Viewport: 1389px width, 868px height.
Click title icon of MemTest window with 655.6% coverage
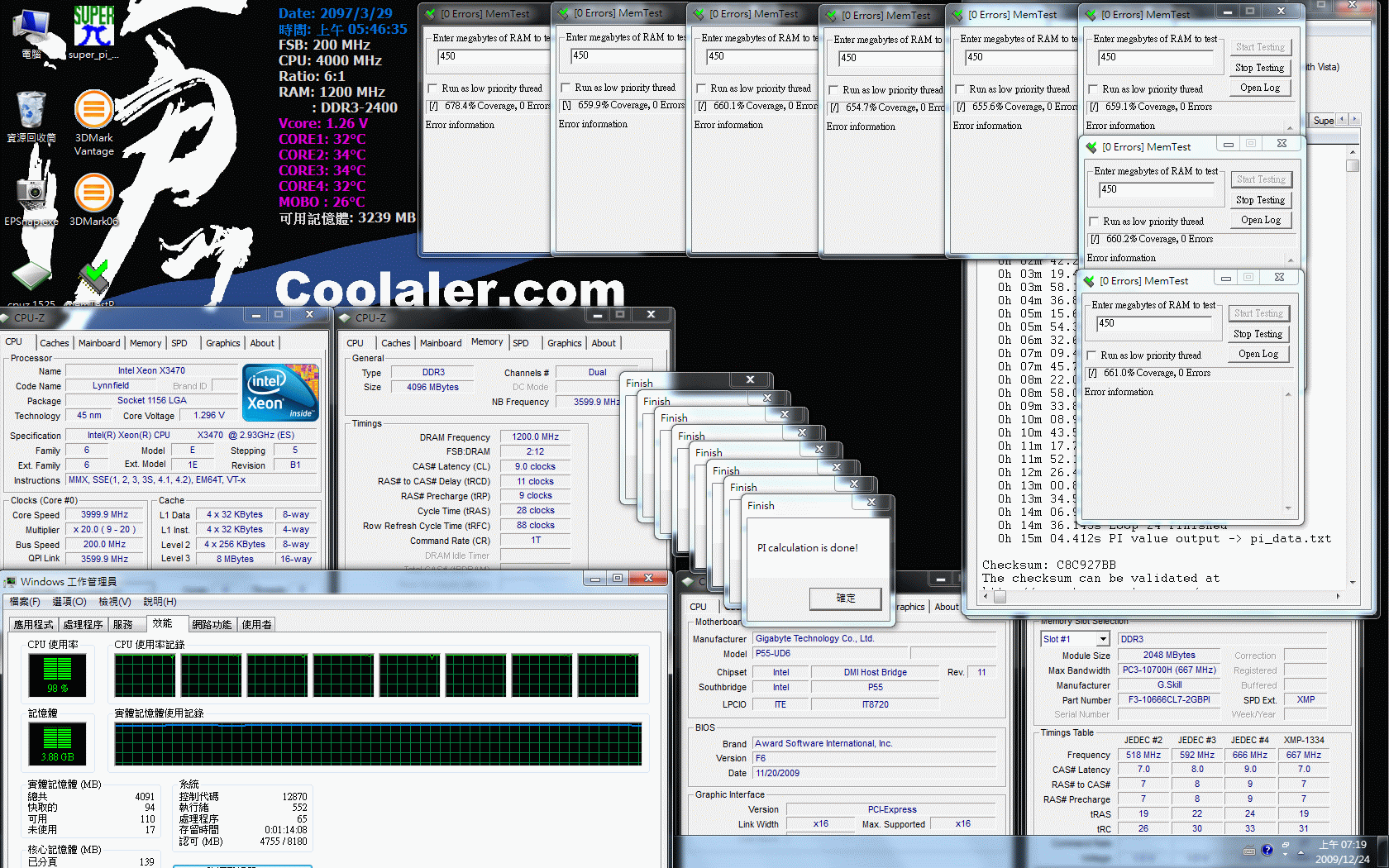click(x=957, y=15)
